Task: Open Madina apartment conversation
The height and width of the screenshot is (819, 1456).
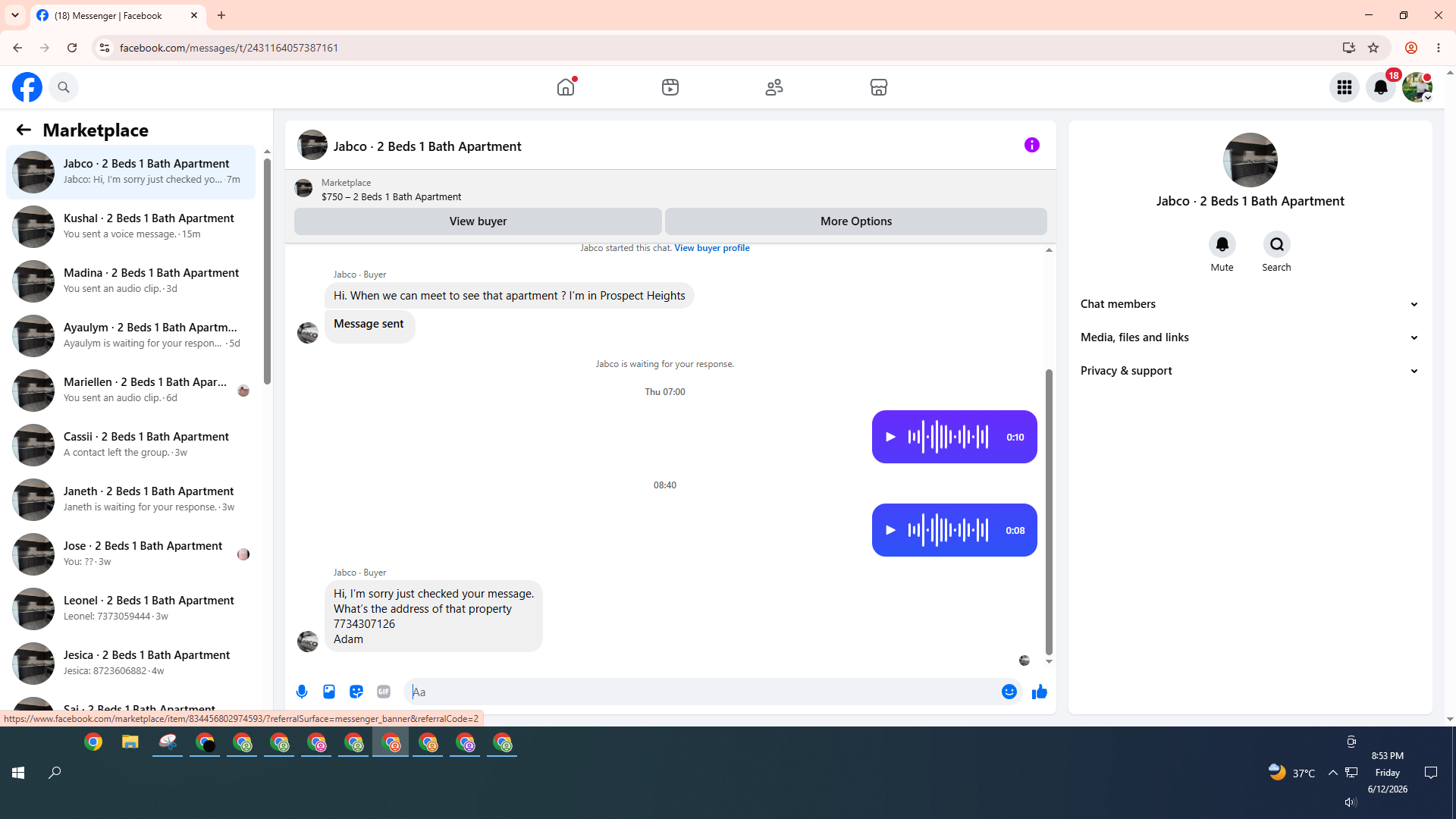Action: point(130,281)
